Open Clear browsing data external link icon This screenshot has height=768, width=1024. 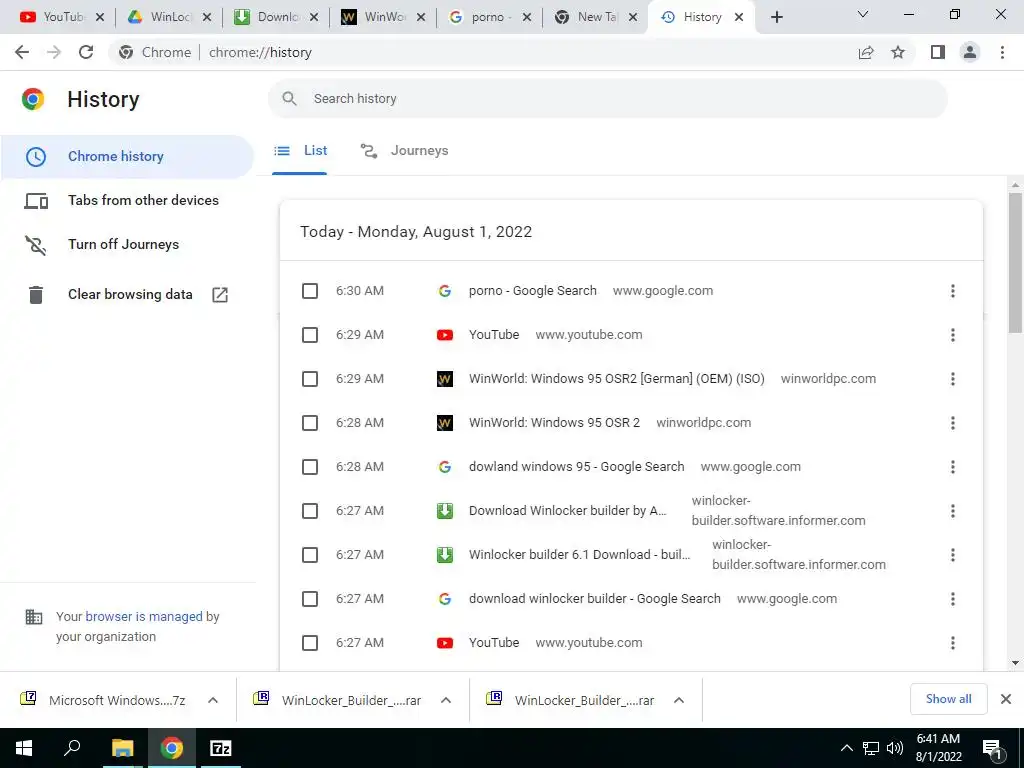click(220, 295)
